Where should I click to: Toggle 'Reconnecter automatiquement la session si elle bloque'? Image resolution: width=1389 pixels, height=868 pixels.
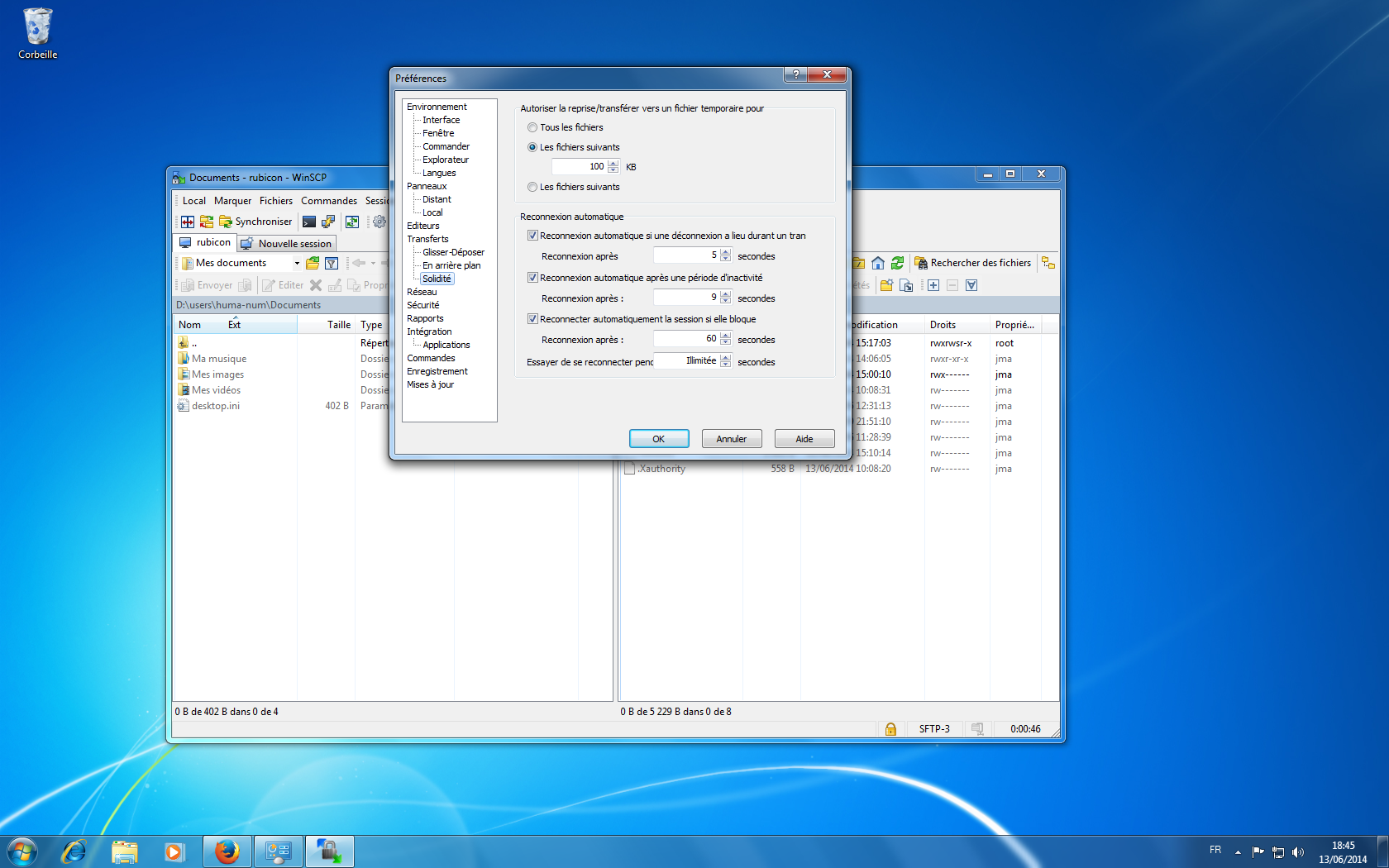point(532,319)
